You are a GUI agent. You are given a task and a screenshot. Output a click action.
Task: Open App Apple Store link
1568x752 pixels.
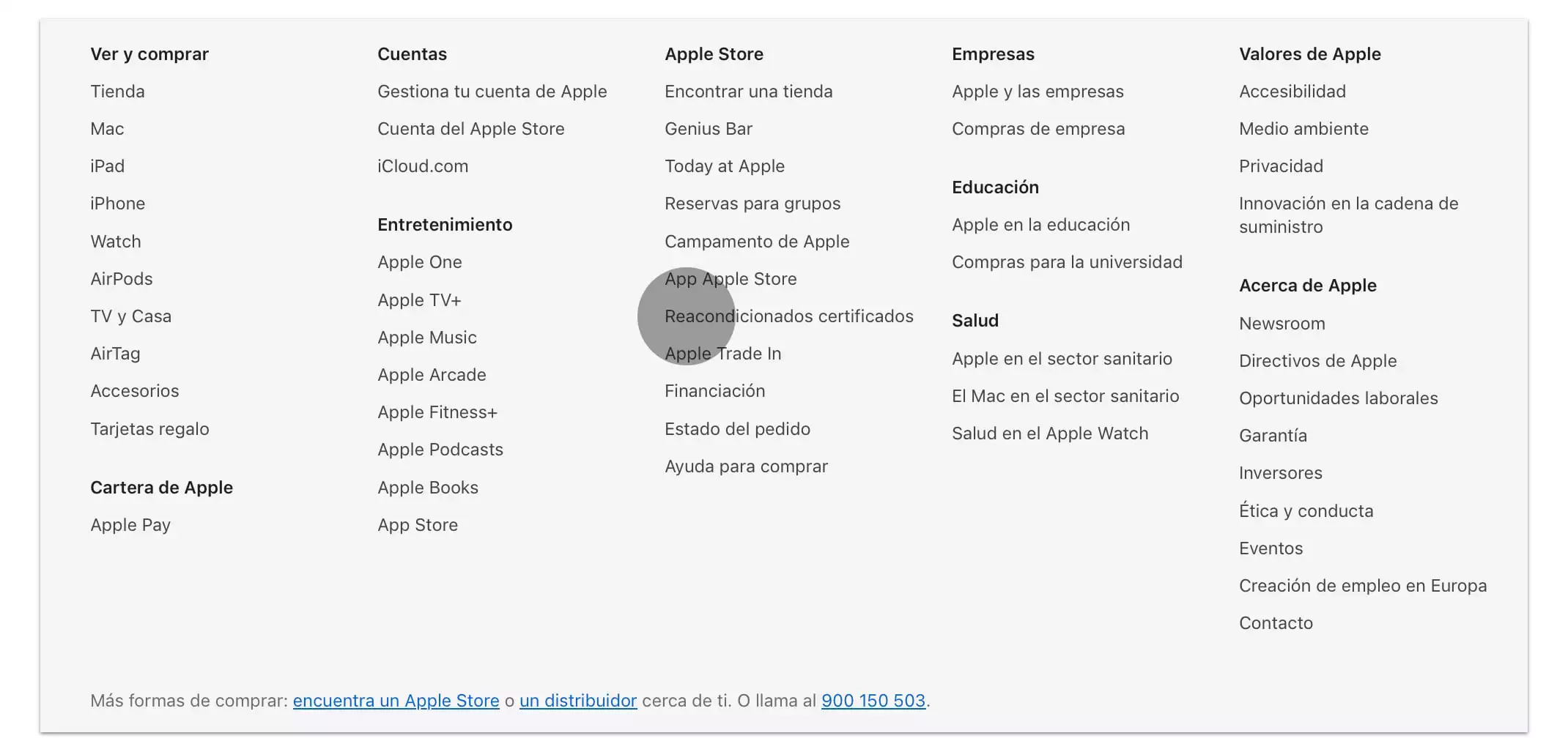[x=731, y=279]
